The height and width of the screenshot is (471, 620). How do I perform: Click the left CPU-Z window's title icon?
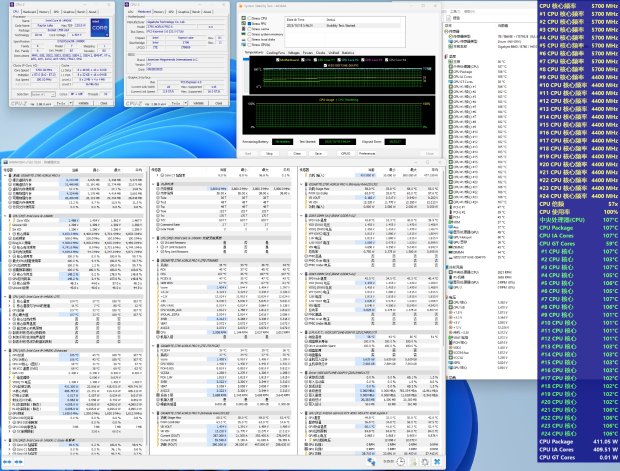13,4
